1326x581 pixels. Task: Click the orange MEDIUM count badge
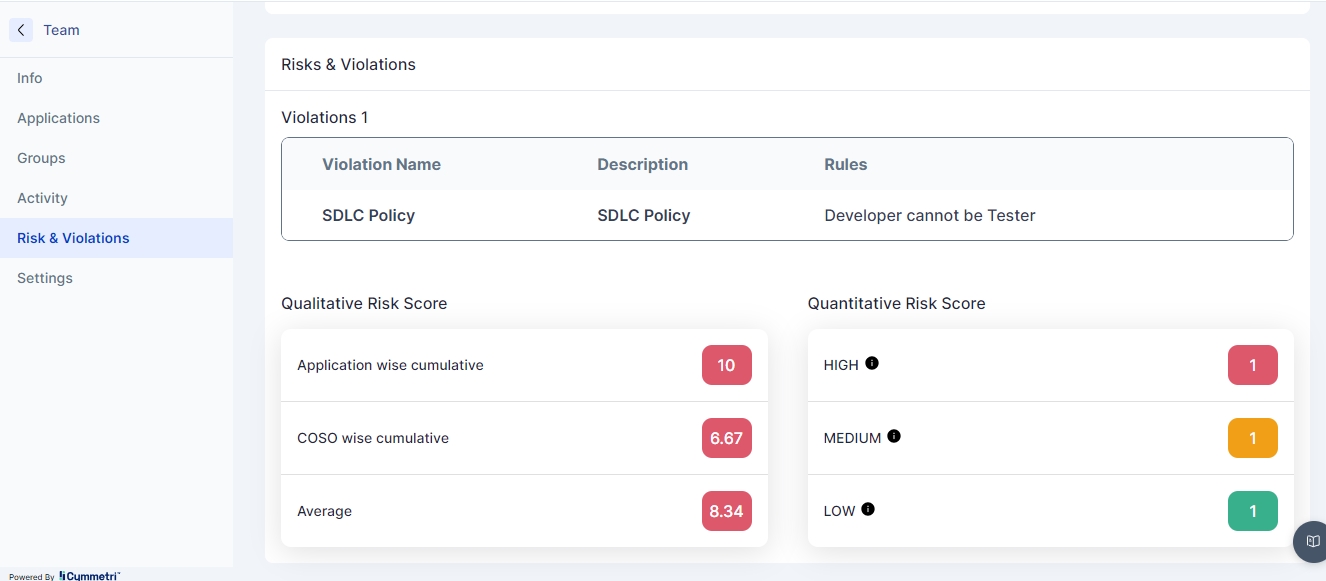tap(1252, 438)
